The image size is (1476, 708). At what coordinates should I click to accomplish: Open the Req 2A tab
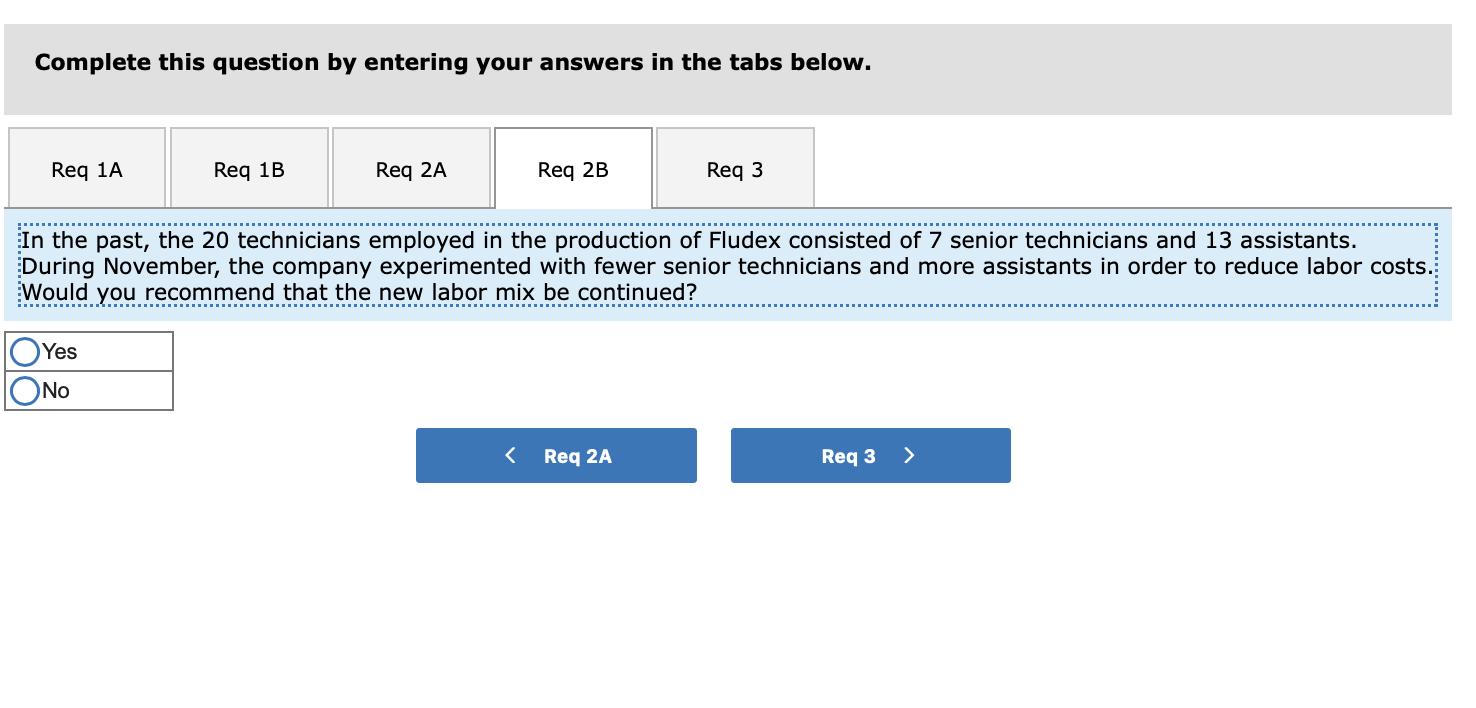(x=410, y=168)
